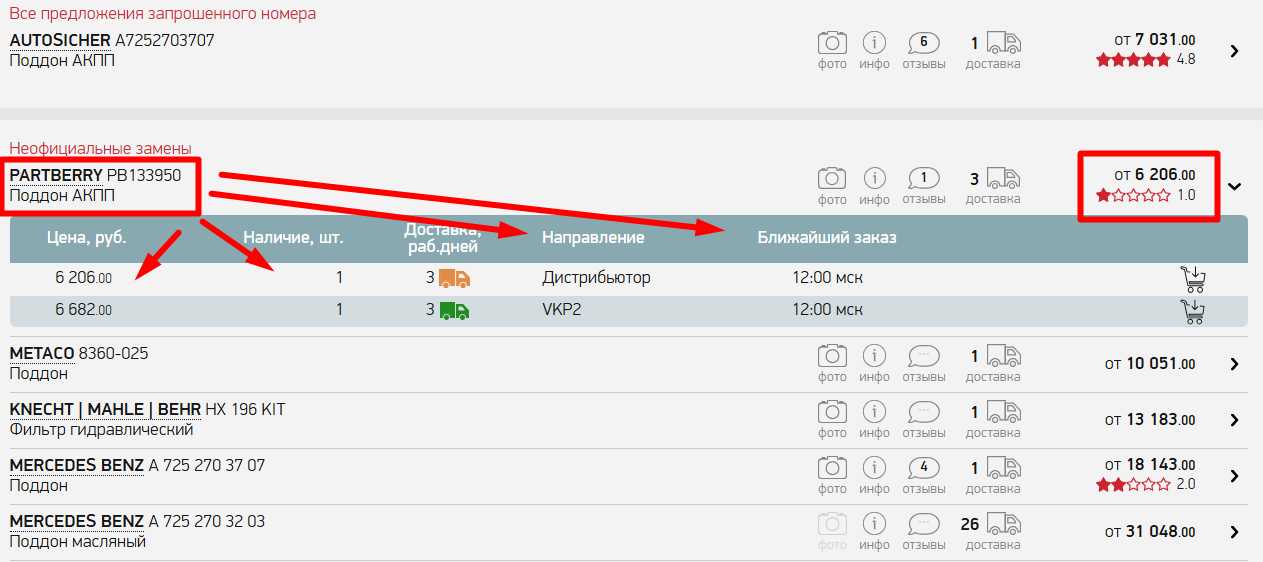Open photo icon for METACO 8360-025
1263x562 pixels.
point(832,355)
